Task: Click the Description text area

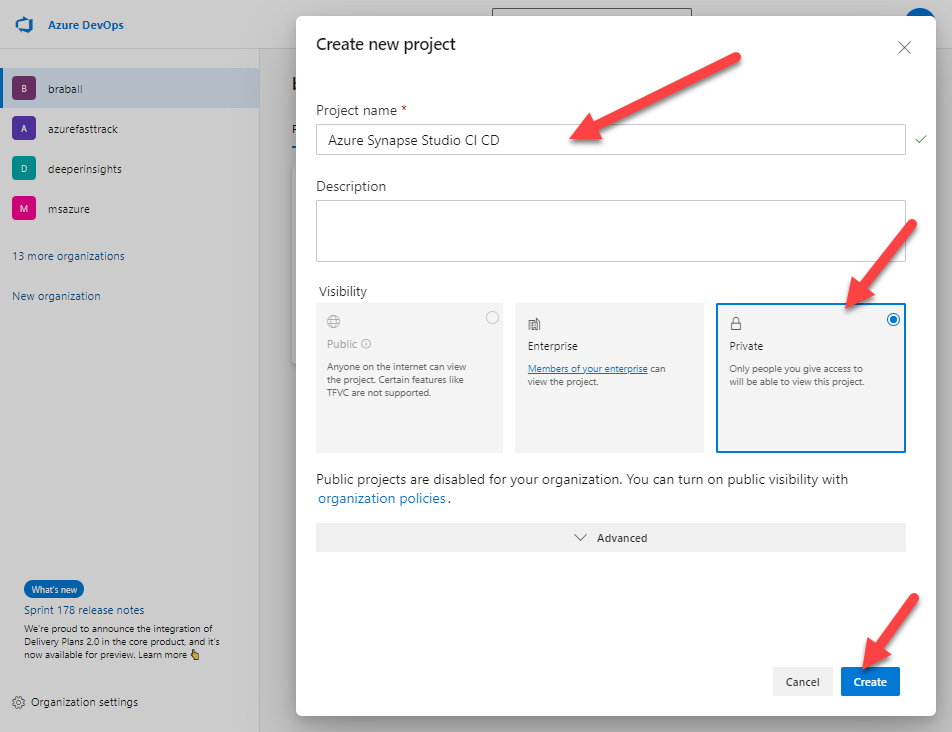Action: coord(610,231)
